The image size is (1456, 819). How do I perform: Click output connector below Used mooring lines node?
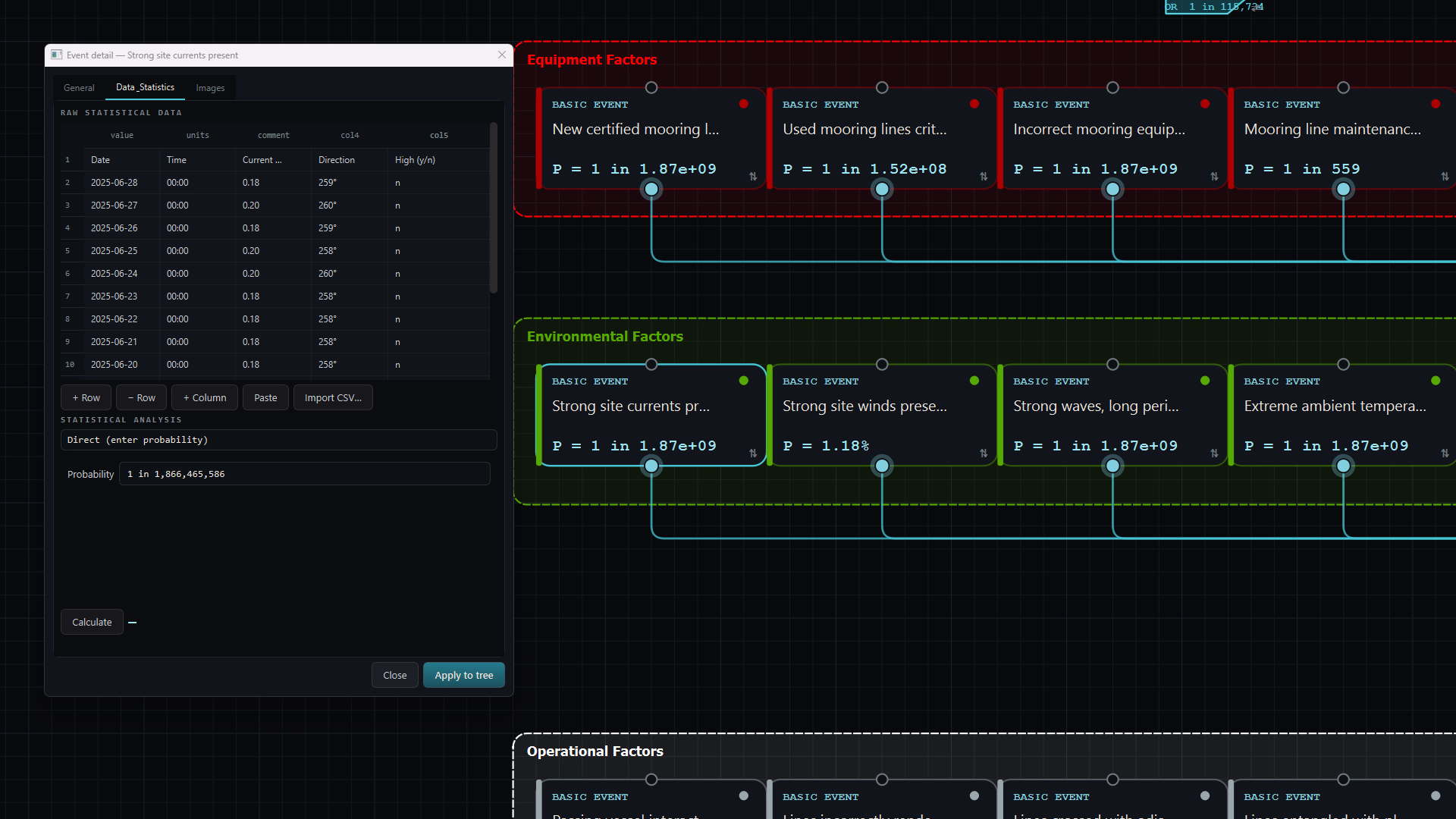[x=882, y=189]
